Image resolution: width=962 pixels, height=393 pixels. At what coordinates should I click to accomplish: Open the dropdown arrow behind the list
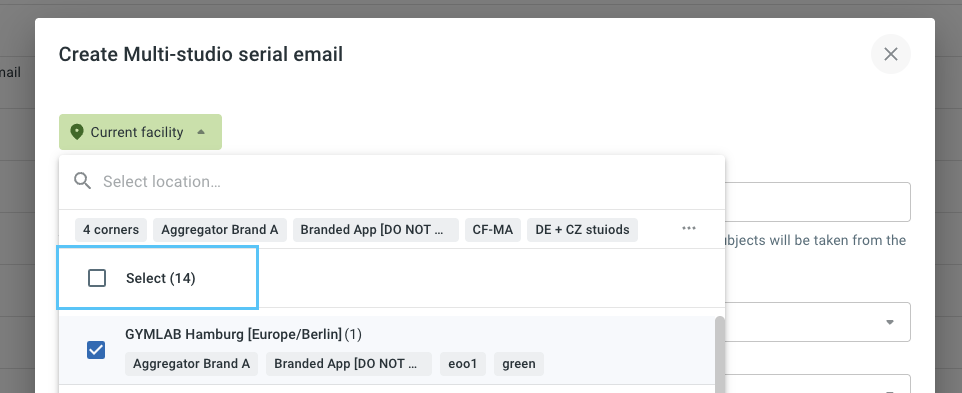click(x=890, y=322)
